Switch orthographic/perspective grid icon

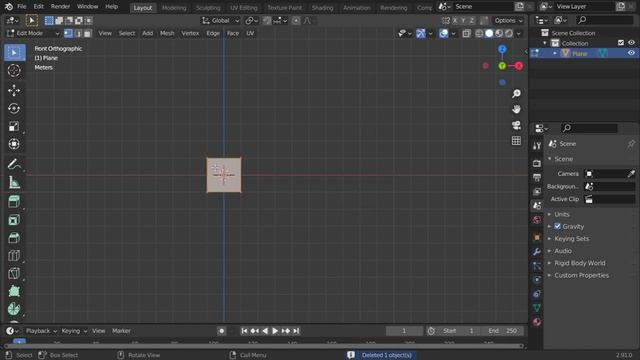pyautogui.click(x=516, y=140)
